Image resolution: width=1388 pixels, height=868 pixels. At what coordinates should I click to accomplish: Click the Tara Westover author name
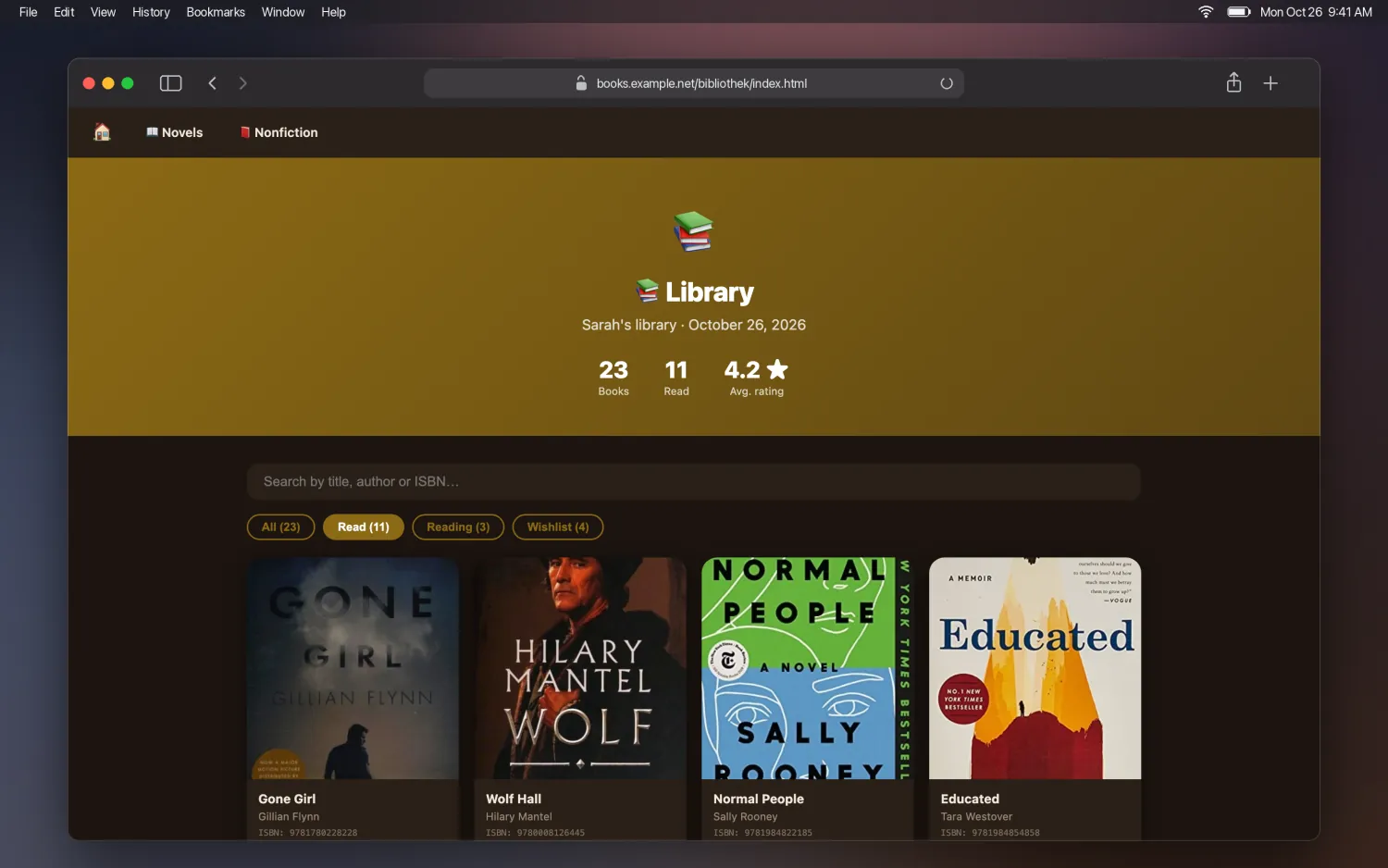click(x=976, y=817)
